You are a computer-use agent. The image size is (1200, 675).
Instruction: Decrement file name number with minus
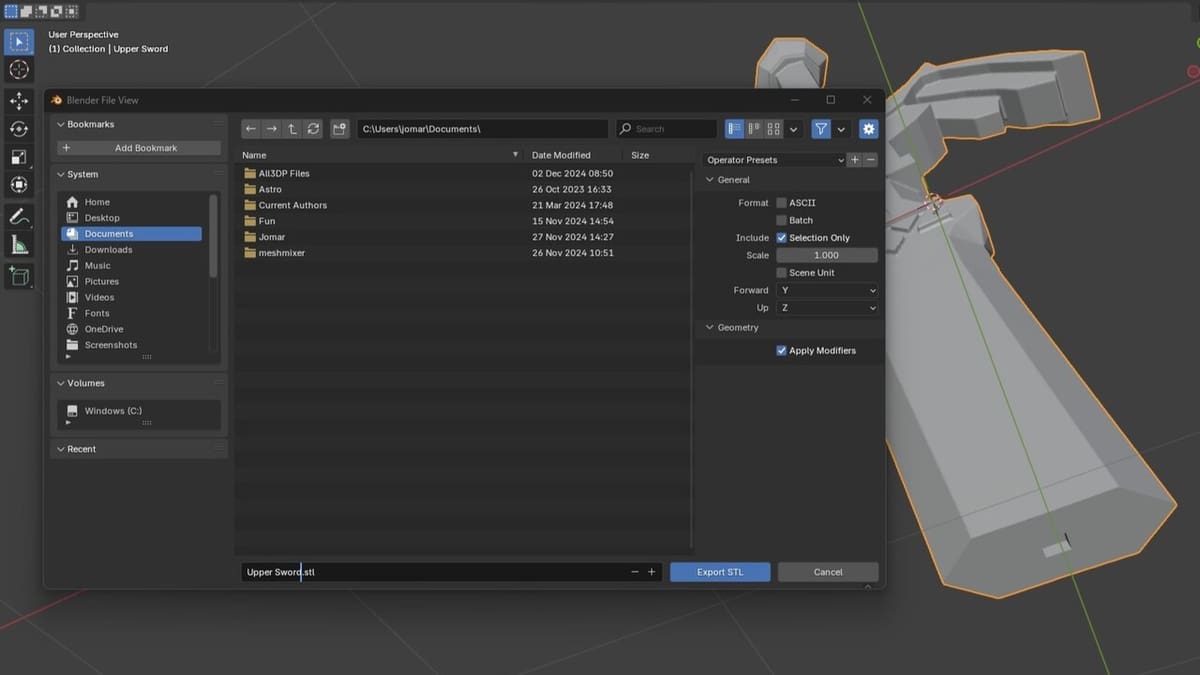(x=635, y=572)
